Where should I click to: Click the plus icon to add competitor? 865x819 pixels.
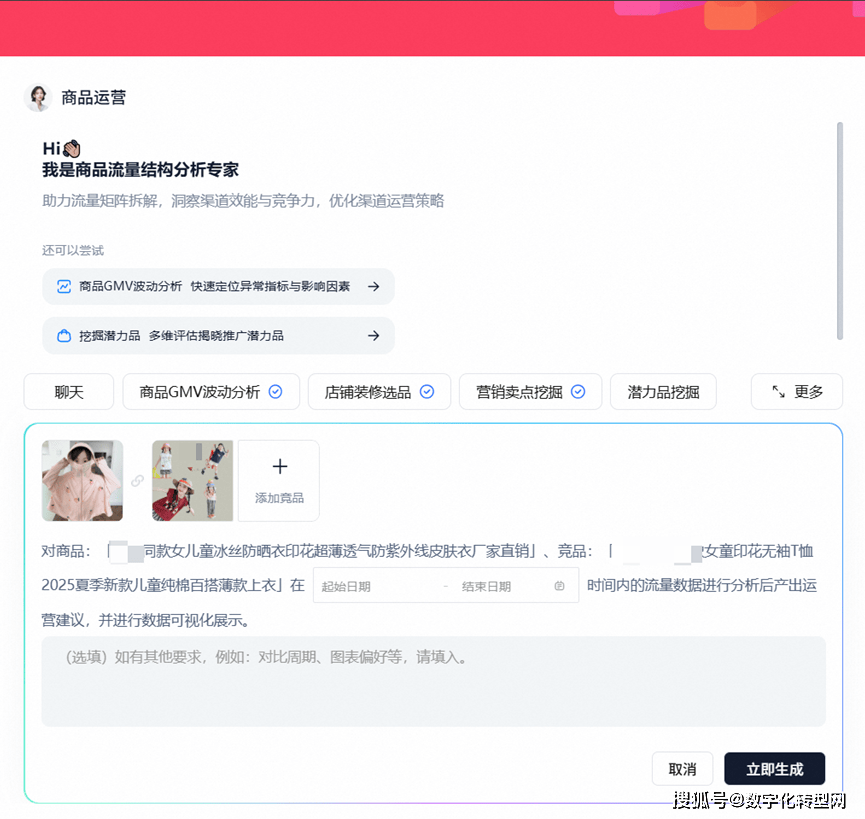279,467
